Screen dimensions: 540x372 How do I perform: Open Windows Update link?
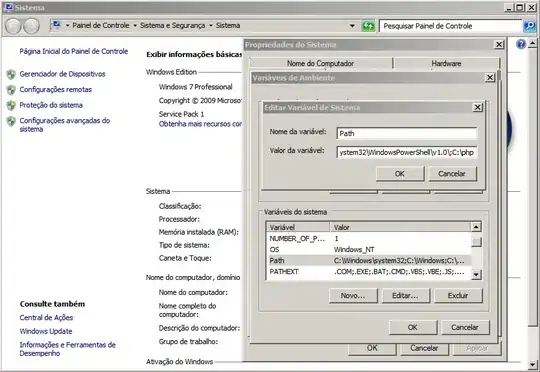point(46,331)
